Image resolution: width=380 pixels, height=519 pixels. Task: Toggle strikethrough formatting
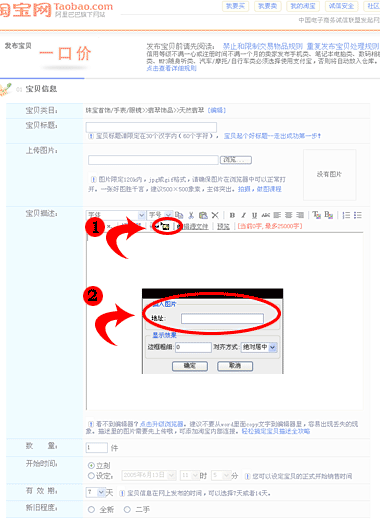point(266,215)
